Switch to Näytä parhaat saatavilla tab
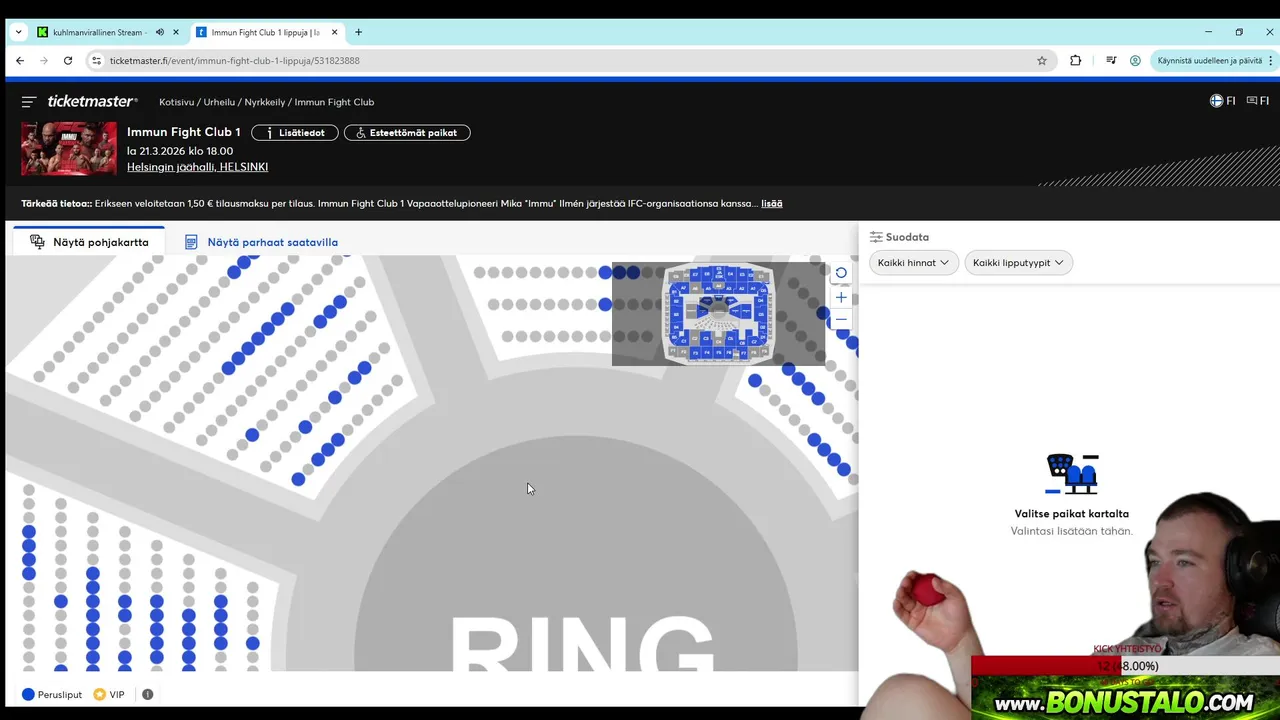The height and width of the screenshot is (720, 1280). [x=261, y=242]
